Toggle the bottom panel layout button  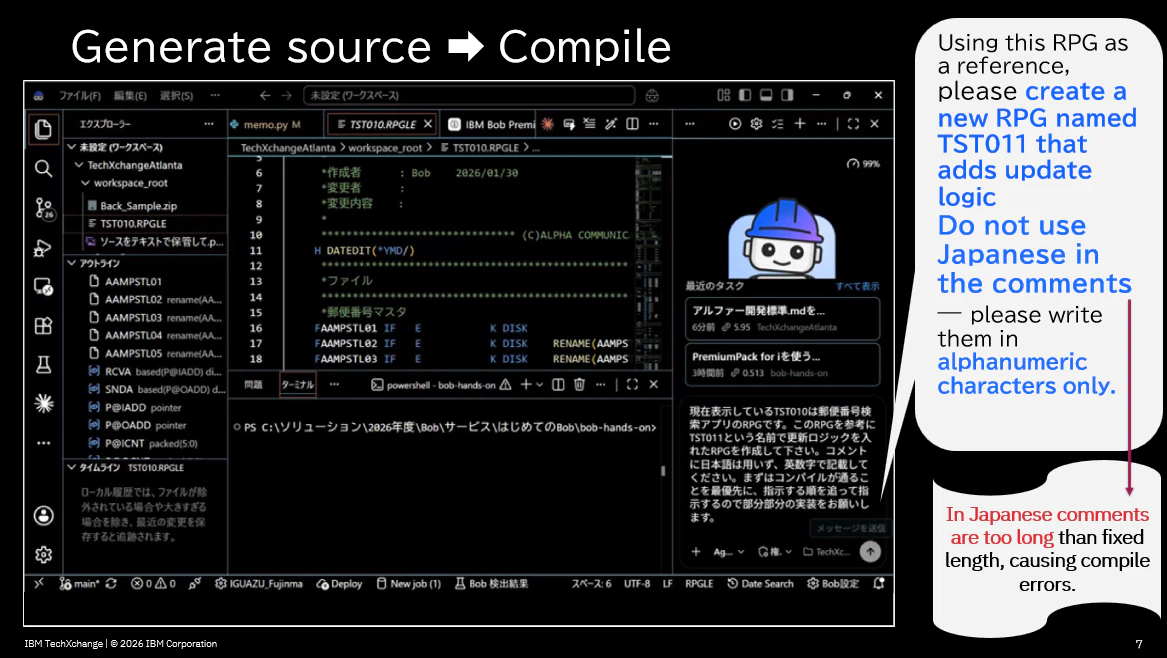point(766,95)
